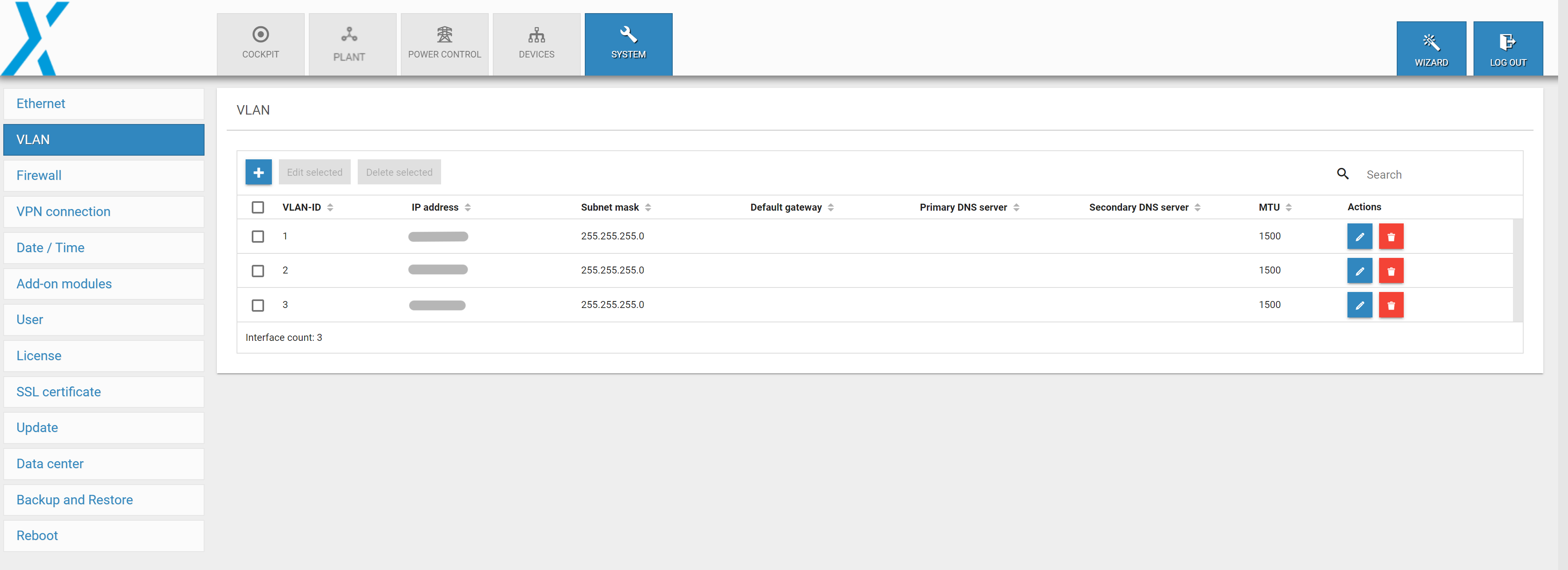Click the search magnifier icon
This screenshot has width=1568, height=570.
point(1342,174)
